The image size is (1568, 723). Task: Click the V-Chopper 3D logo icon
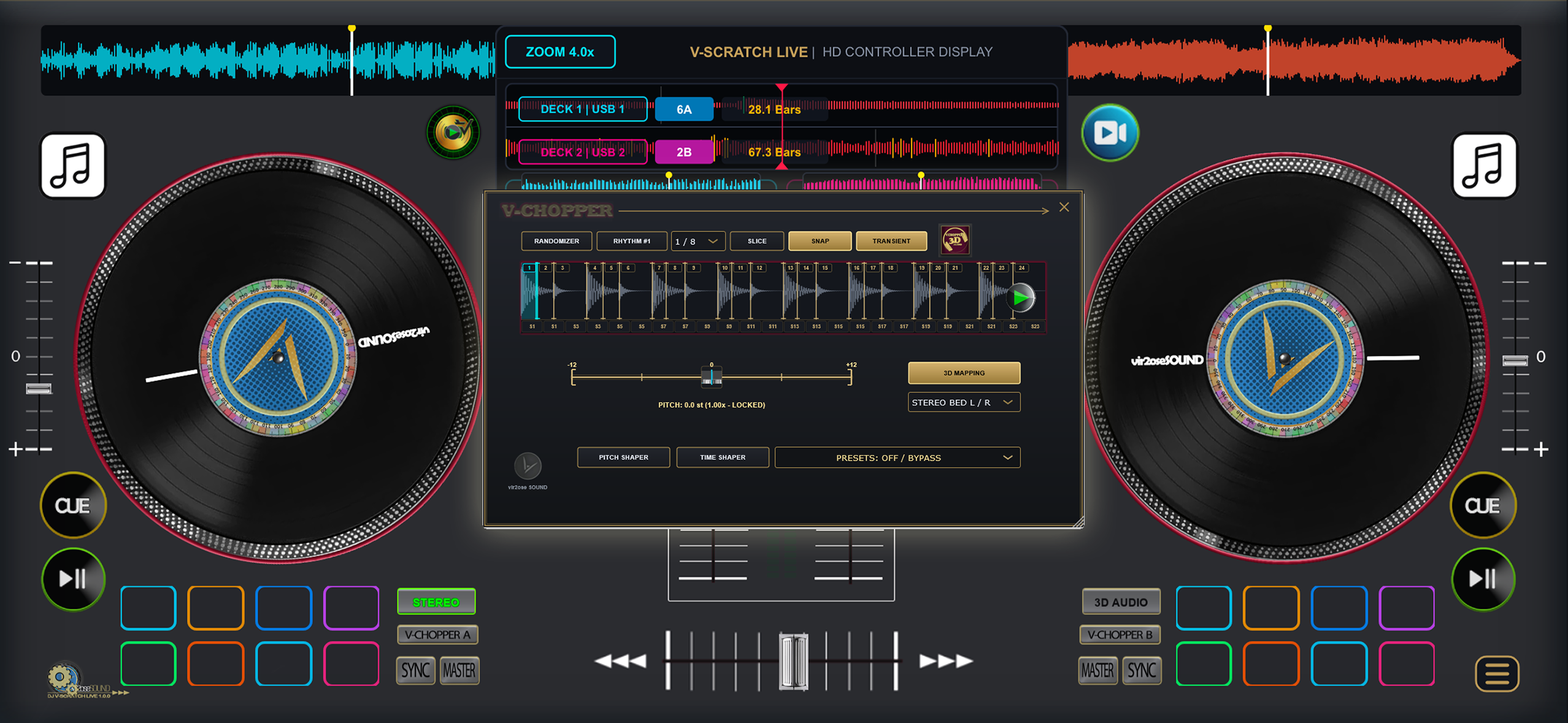(955, 240)
